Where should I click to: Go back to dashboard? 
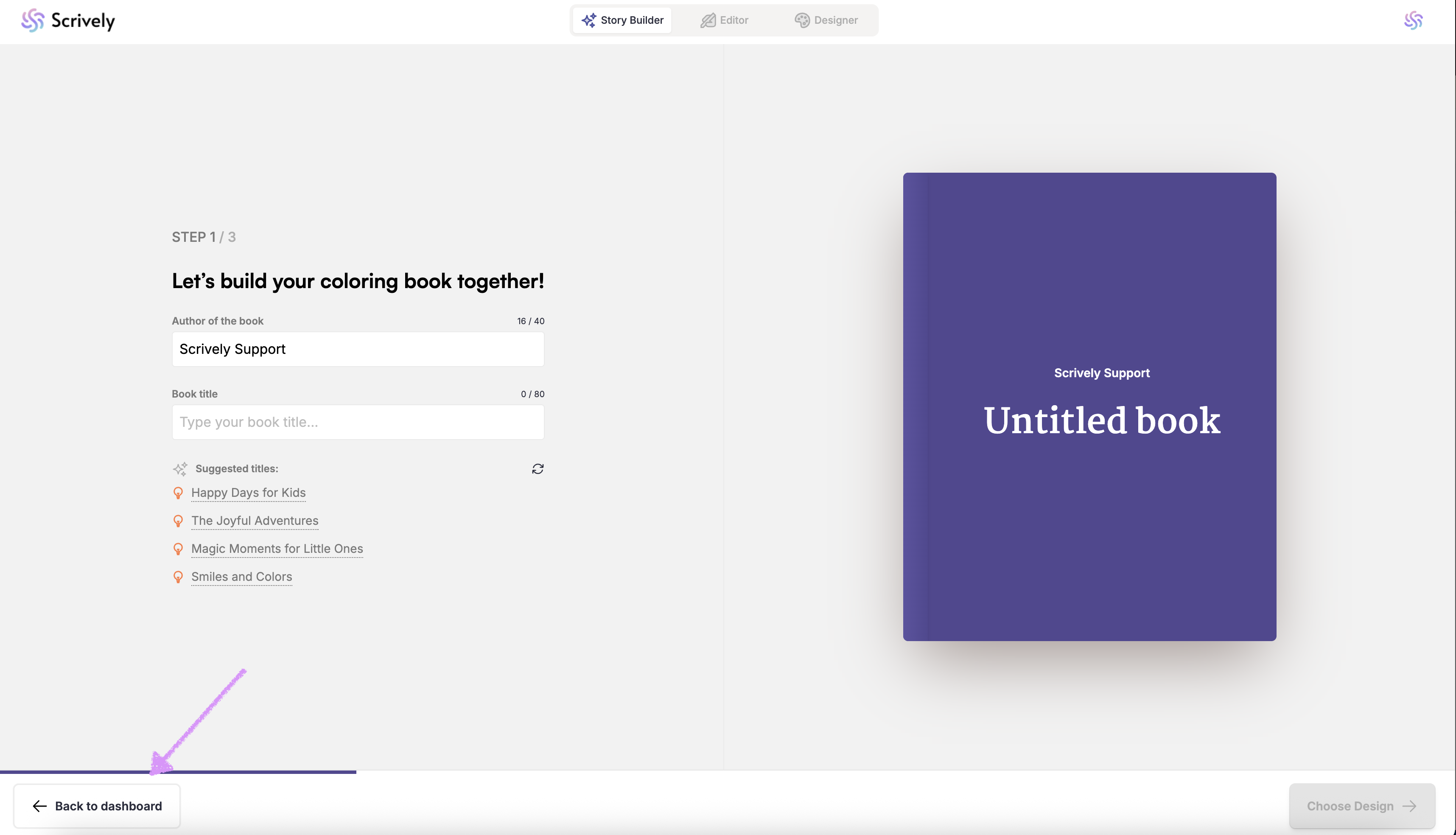coord(97,806)
